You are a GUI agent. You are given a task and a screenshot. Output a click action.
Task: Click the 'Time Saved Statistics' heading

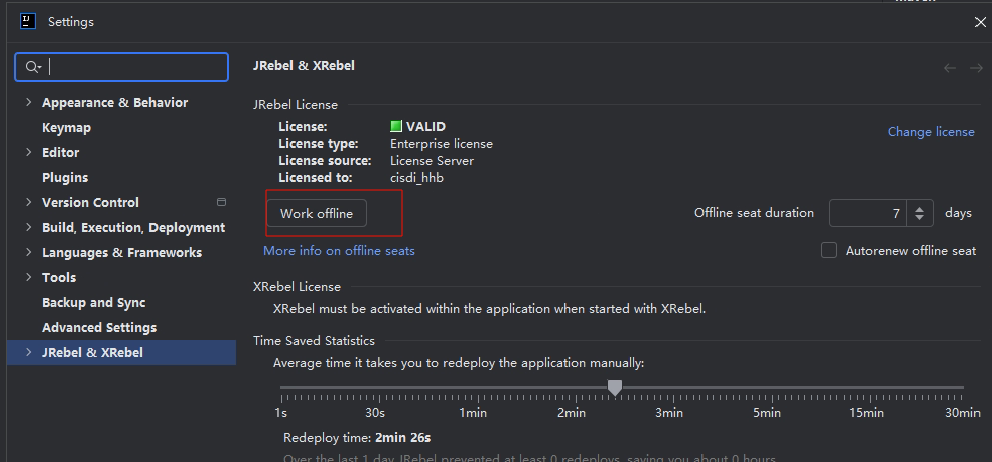[x=314, y=340]
